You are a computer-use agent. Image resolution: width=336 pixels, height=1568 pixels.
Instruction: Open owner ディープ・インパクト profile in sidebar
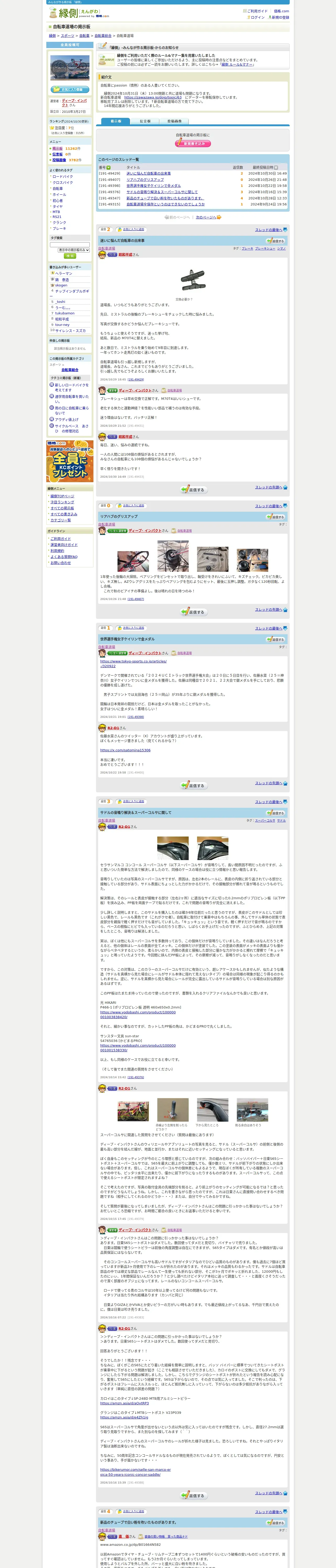tap(74, 103)
